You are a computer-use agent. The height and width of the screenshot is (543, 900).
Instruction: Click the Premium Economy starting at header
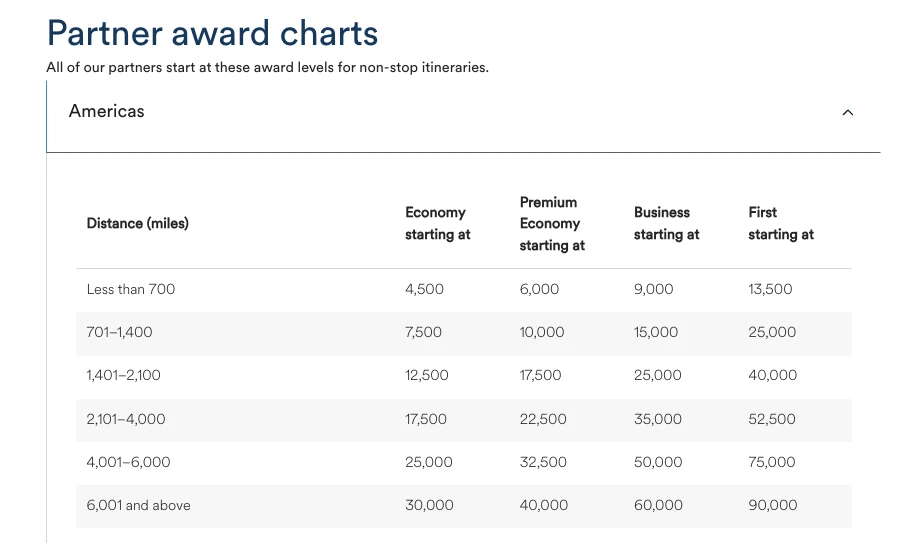pyautogui.click(x=551, y=223)
